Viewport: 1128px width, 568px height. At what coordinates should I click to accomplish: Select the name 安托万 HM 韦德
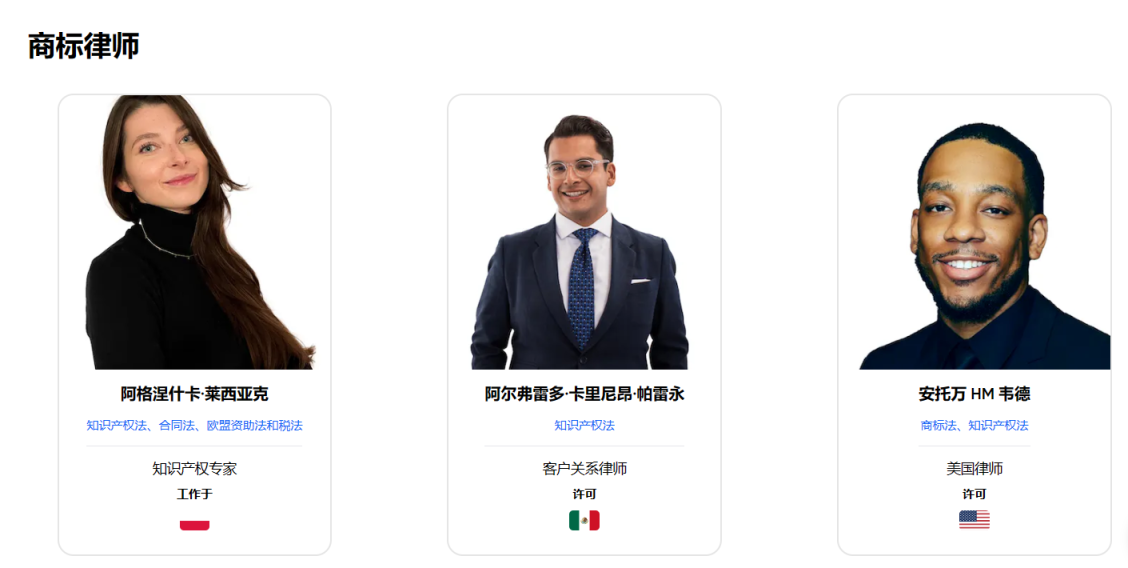[974, 394]
